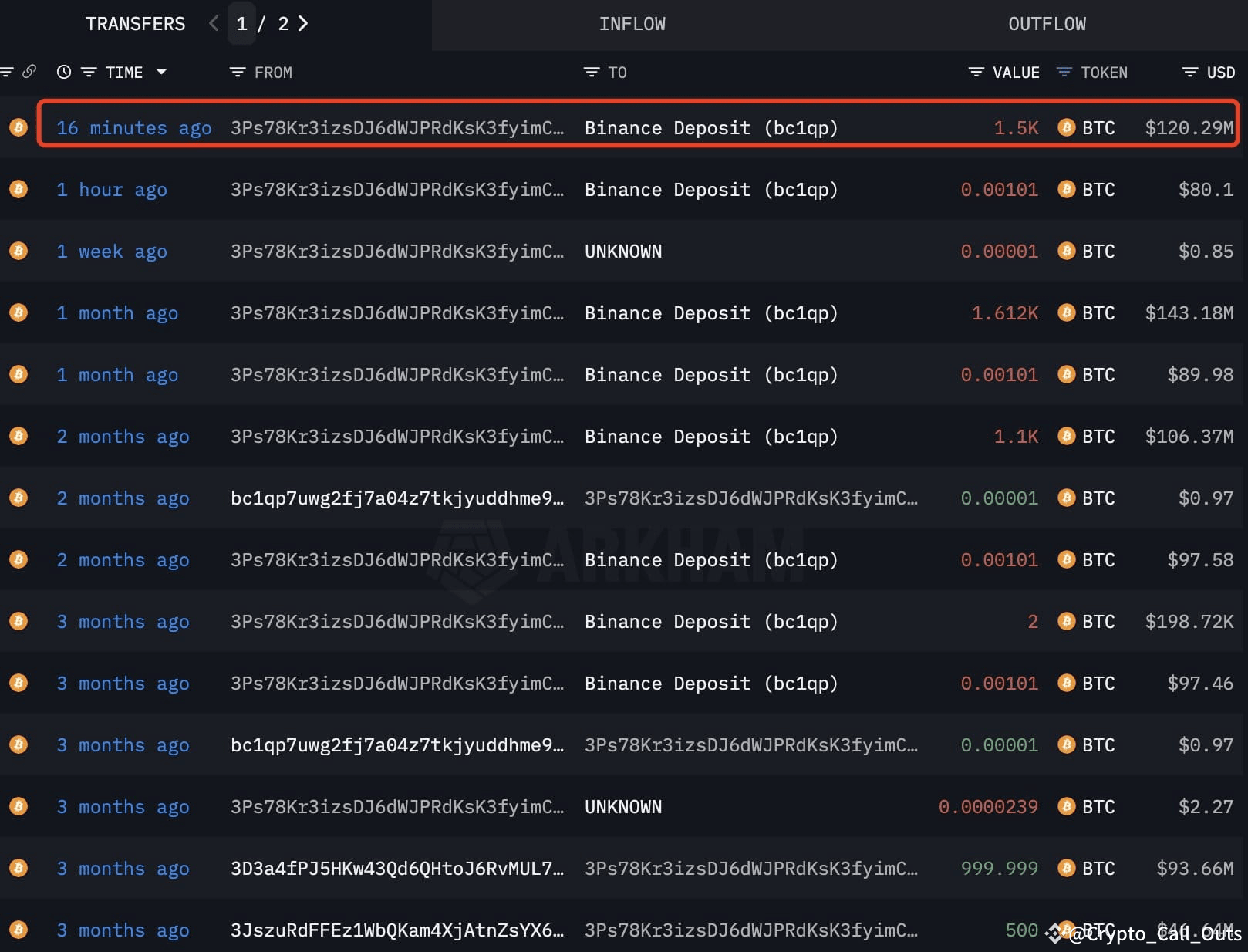
Task: Go to the next transfers page arrow
Action: 303,24
